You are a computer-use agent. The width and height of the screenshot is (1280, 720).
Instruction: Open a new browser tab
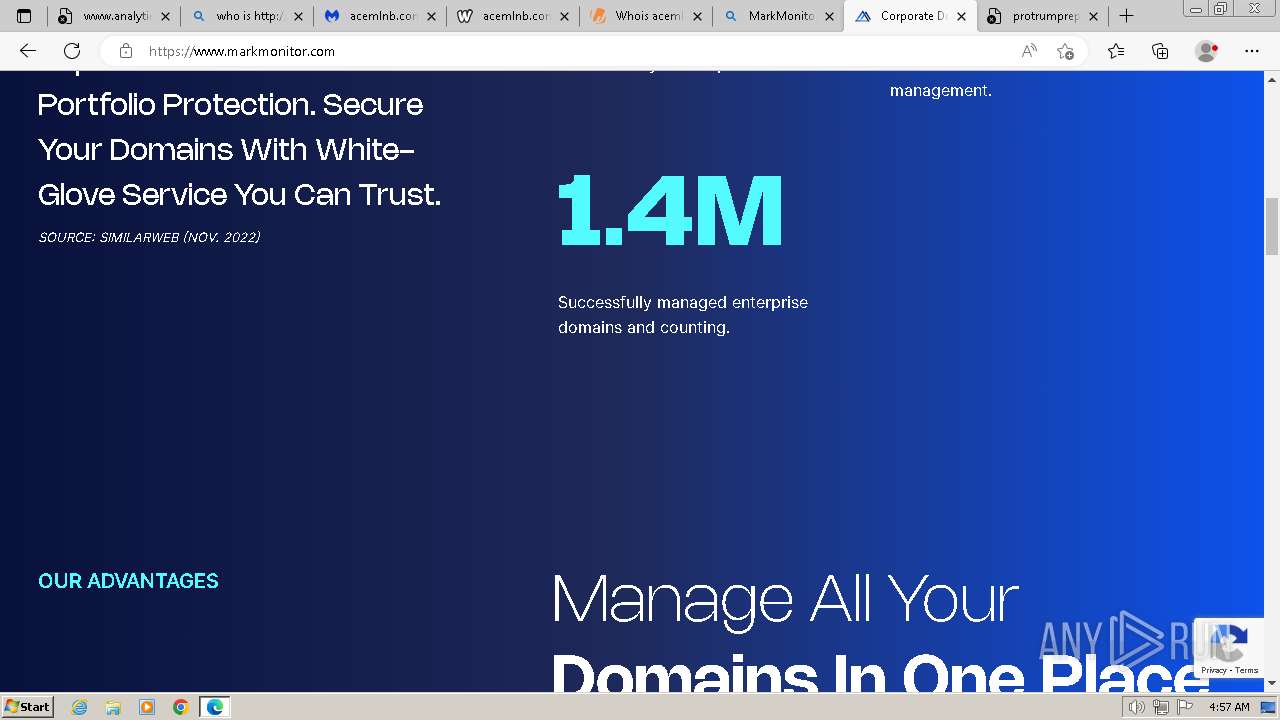pos(1126,16)
